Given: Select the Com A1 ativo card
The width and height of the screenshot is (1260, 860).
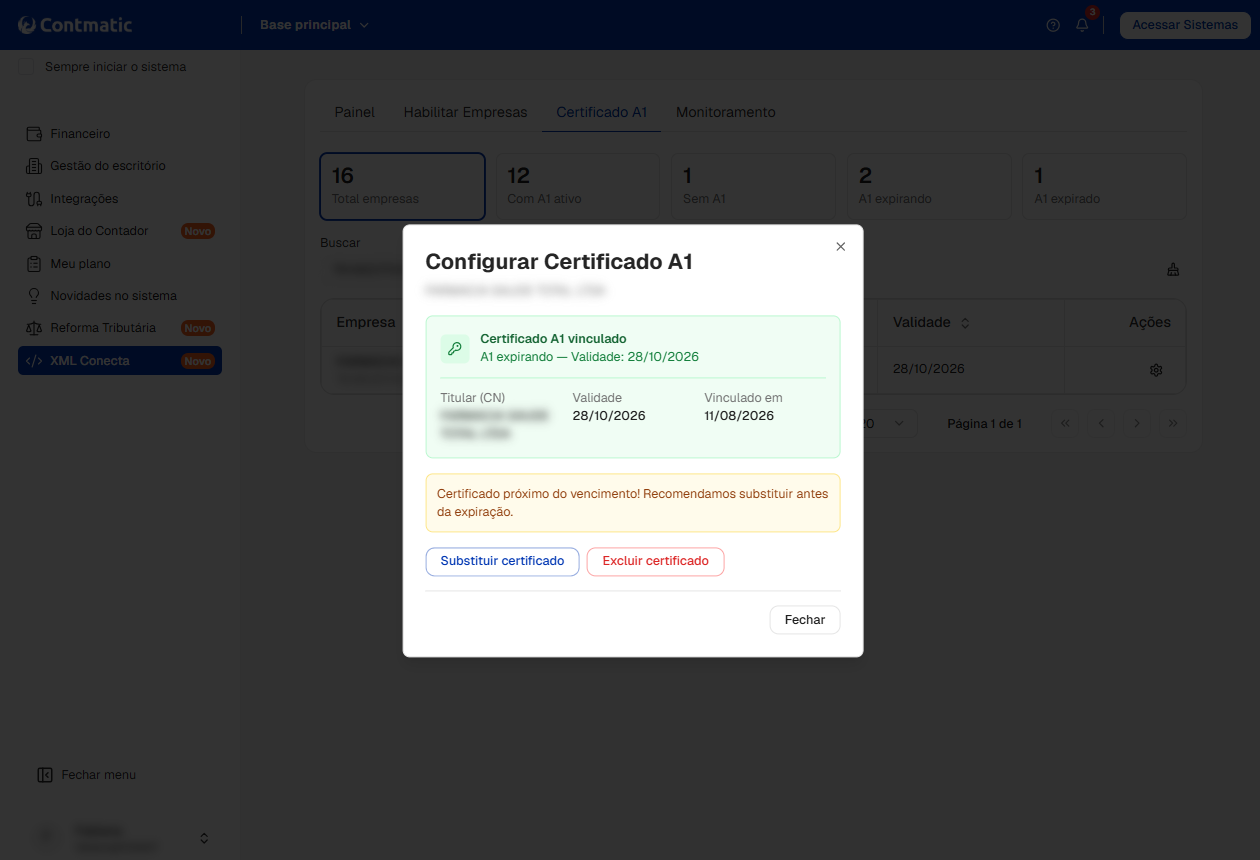Looking at the screenshot, I should pos(578,186).
